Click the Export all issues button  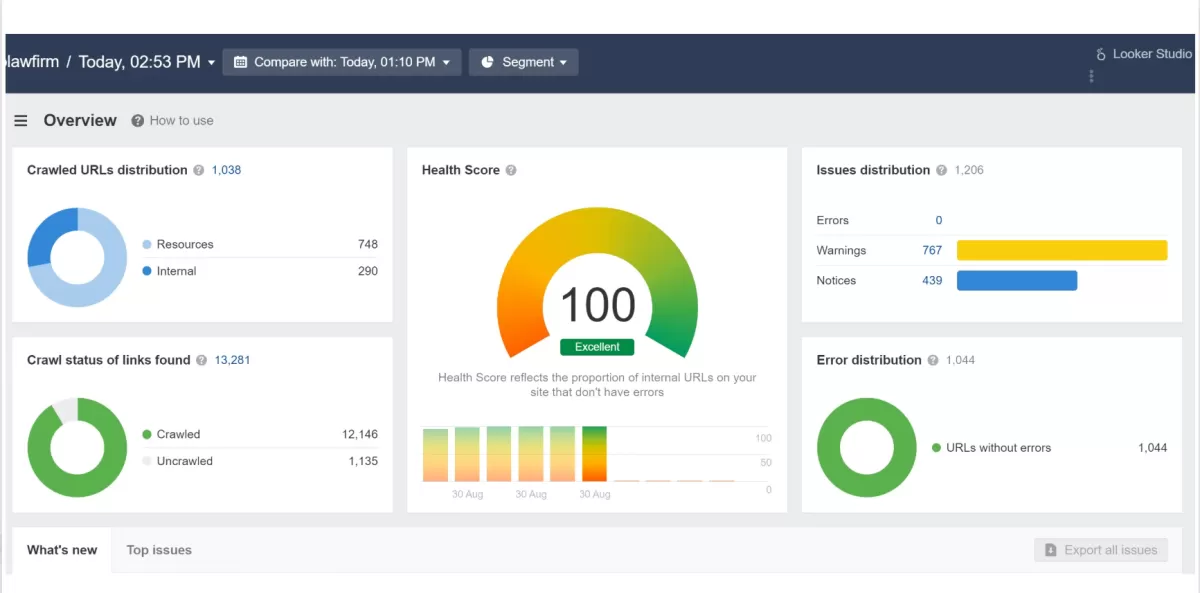pyautogui.click(x=1101, y=550)
